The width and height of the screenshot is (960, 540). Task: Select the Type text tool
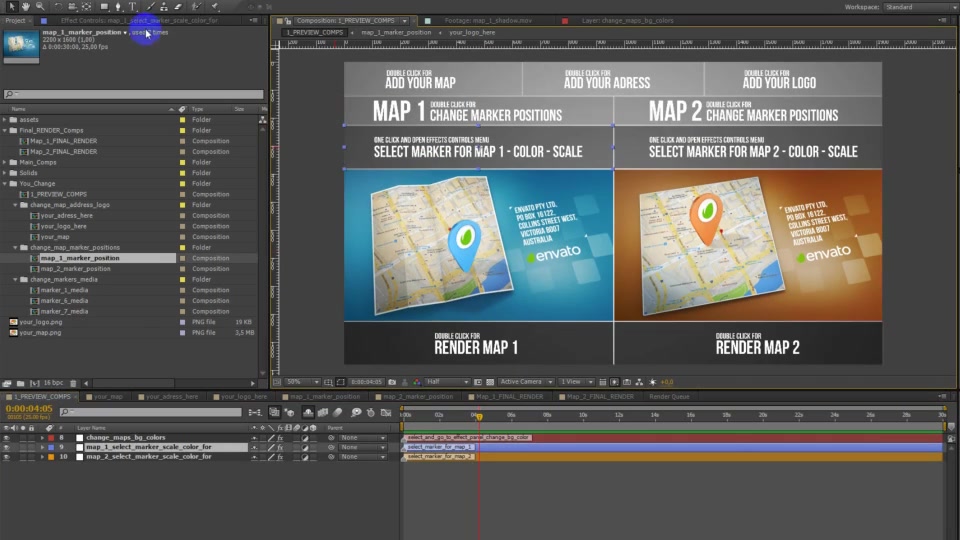tap(132, 6)
